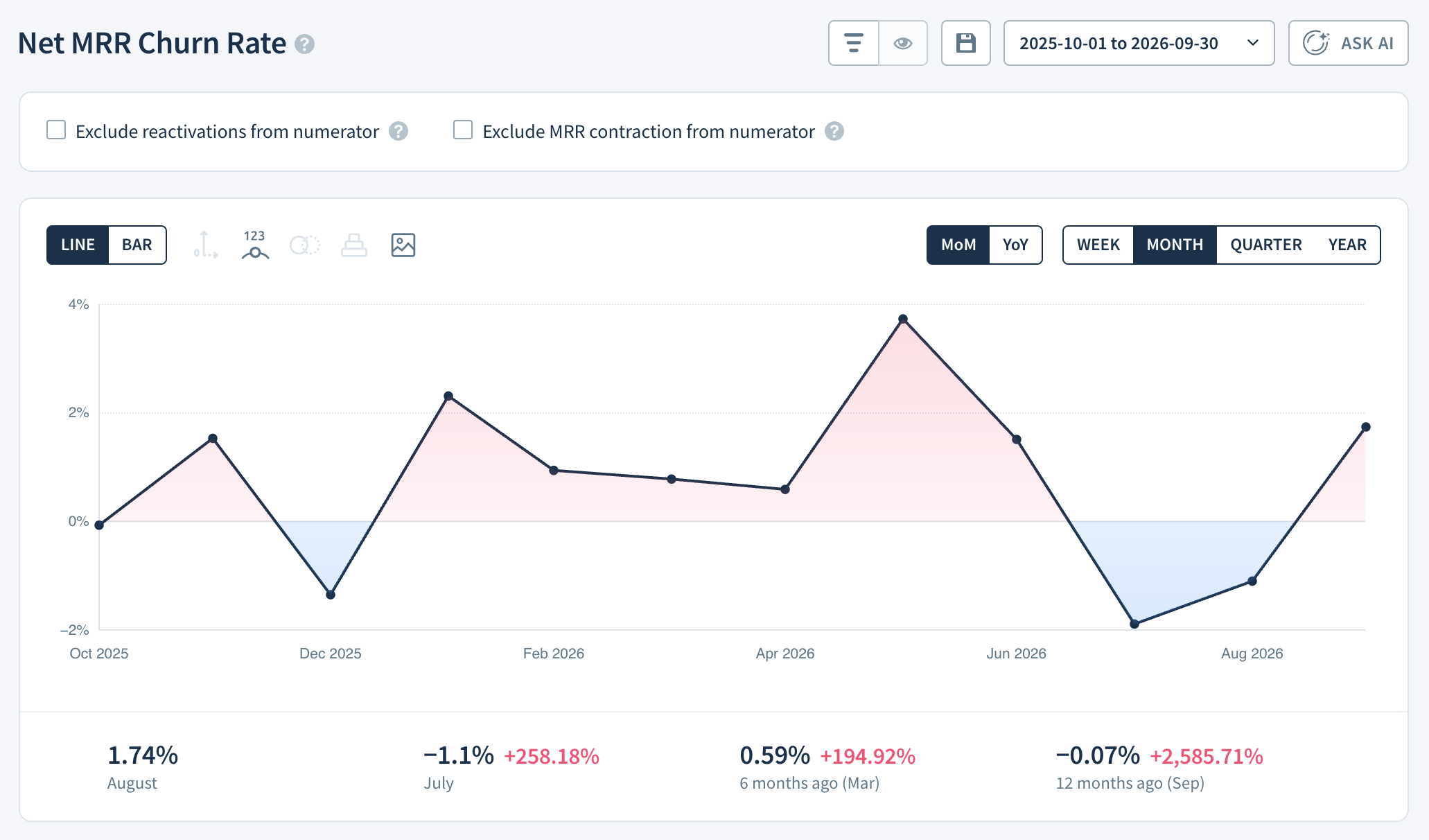The height and width of the screenshot is (840, 1429).
Task: Click the compare periods circles icon
Action: tap(305, 245)
